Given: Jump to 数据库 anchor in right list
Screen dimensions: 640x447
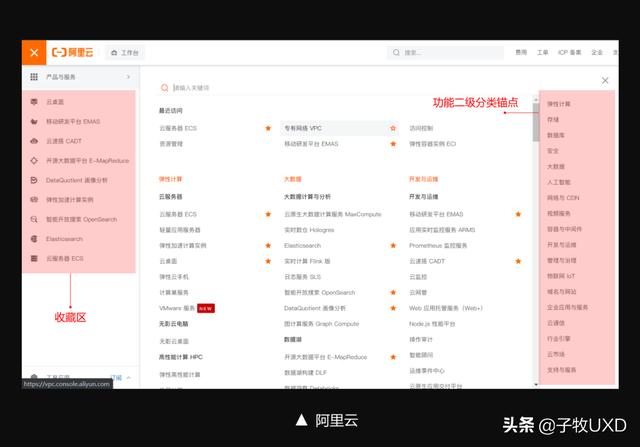Looking at the screenshot, I should click(556, 135).
